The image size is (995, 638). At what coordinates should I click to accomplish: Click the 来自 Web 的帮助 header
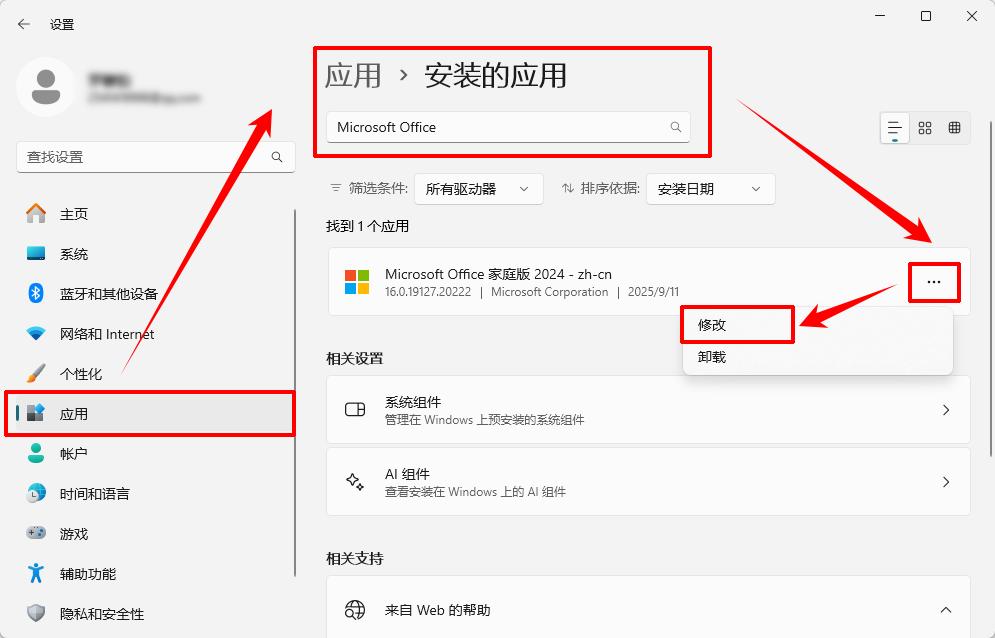(x=648, y=609)
